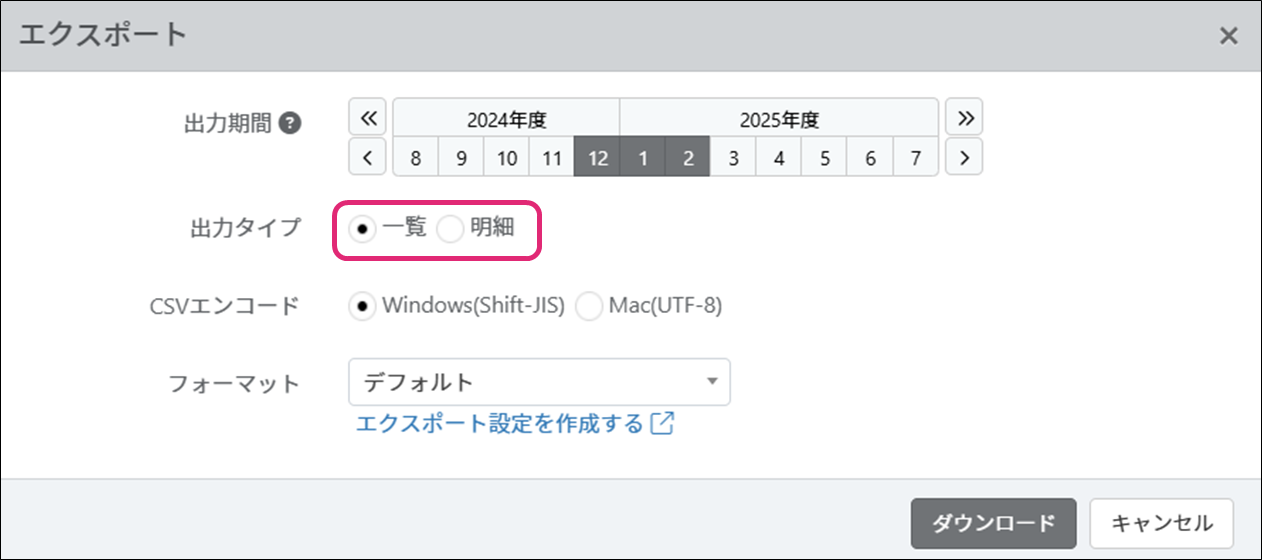
Task: Click the キャンセル button
Action: [1161, 523]
